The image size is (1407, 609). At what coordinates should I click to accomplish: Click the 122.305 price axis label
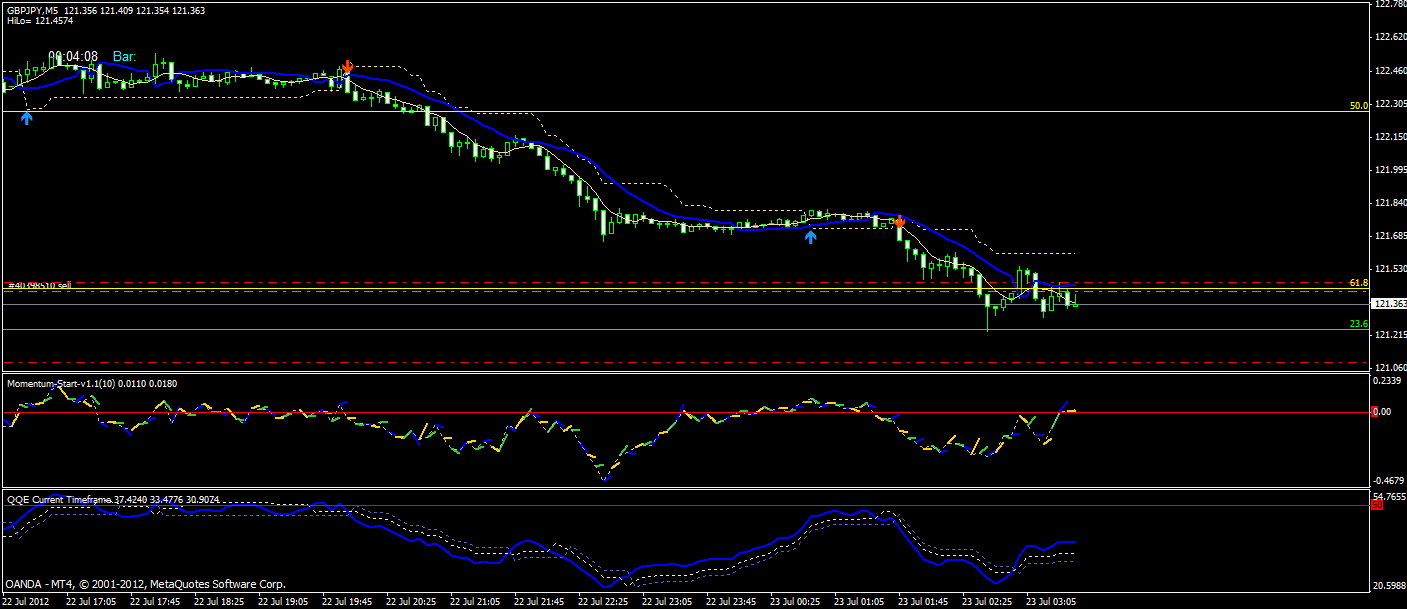tap(1389, 104)
